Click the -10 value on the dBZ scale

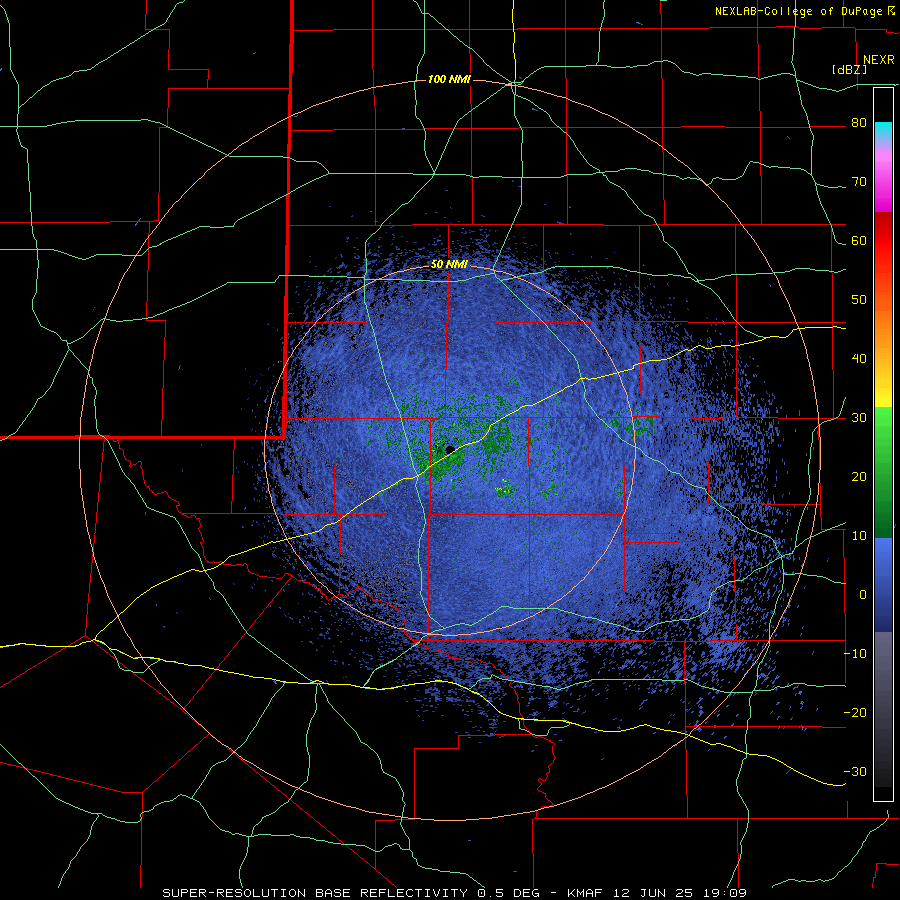[x=855, y=653]
